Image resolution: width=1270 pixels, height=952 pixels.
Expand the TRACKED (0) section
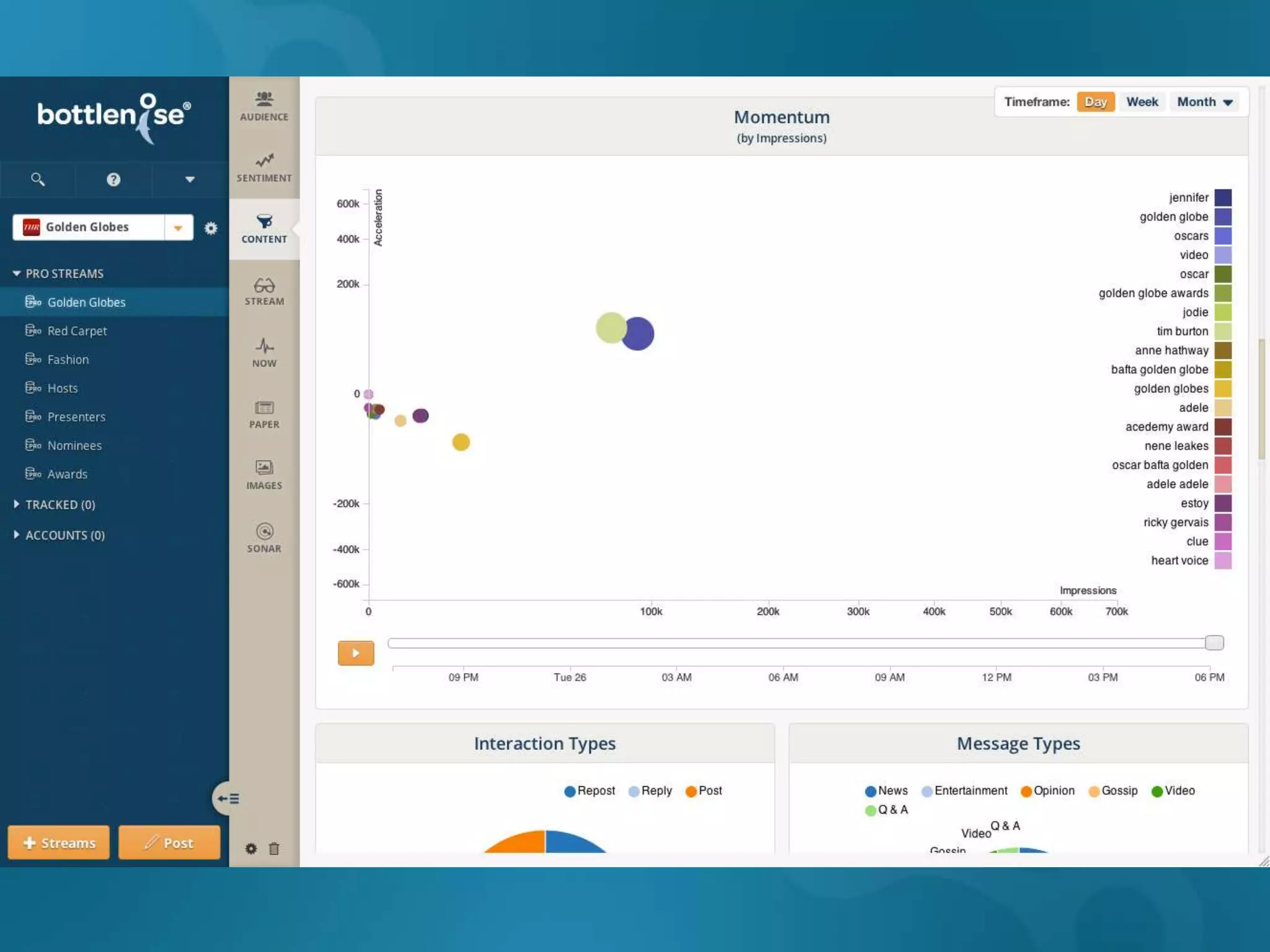click(60, 505)
